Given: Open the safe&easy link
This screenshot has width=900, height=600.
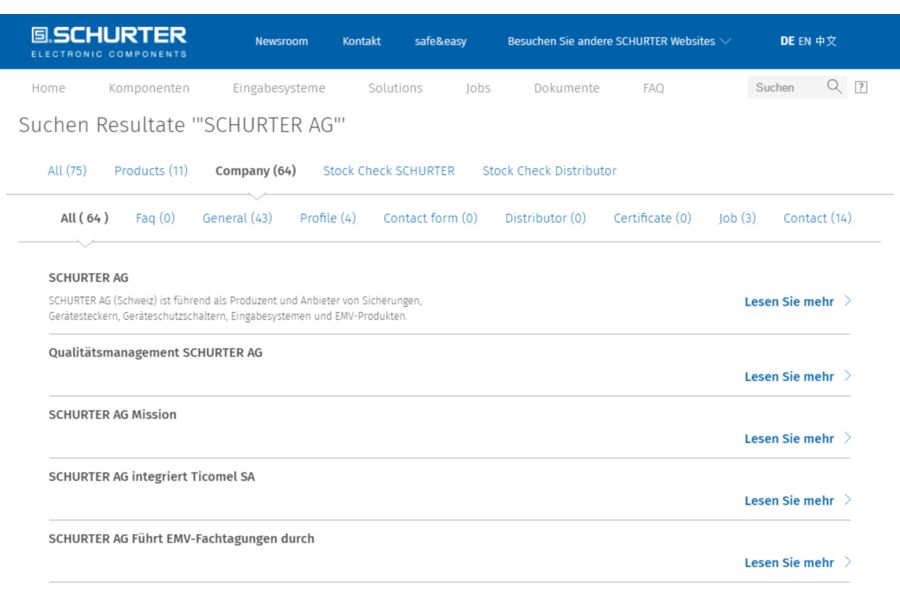Looking at the screenshot, I should click(441, 41).
